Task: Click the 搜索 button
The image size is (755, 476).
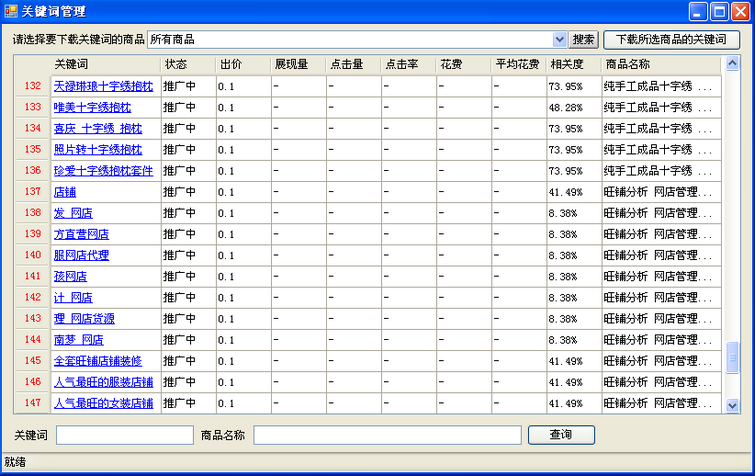Action: (x=584, y=39)
